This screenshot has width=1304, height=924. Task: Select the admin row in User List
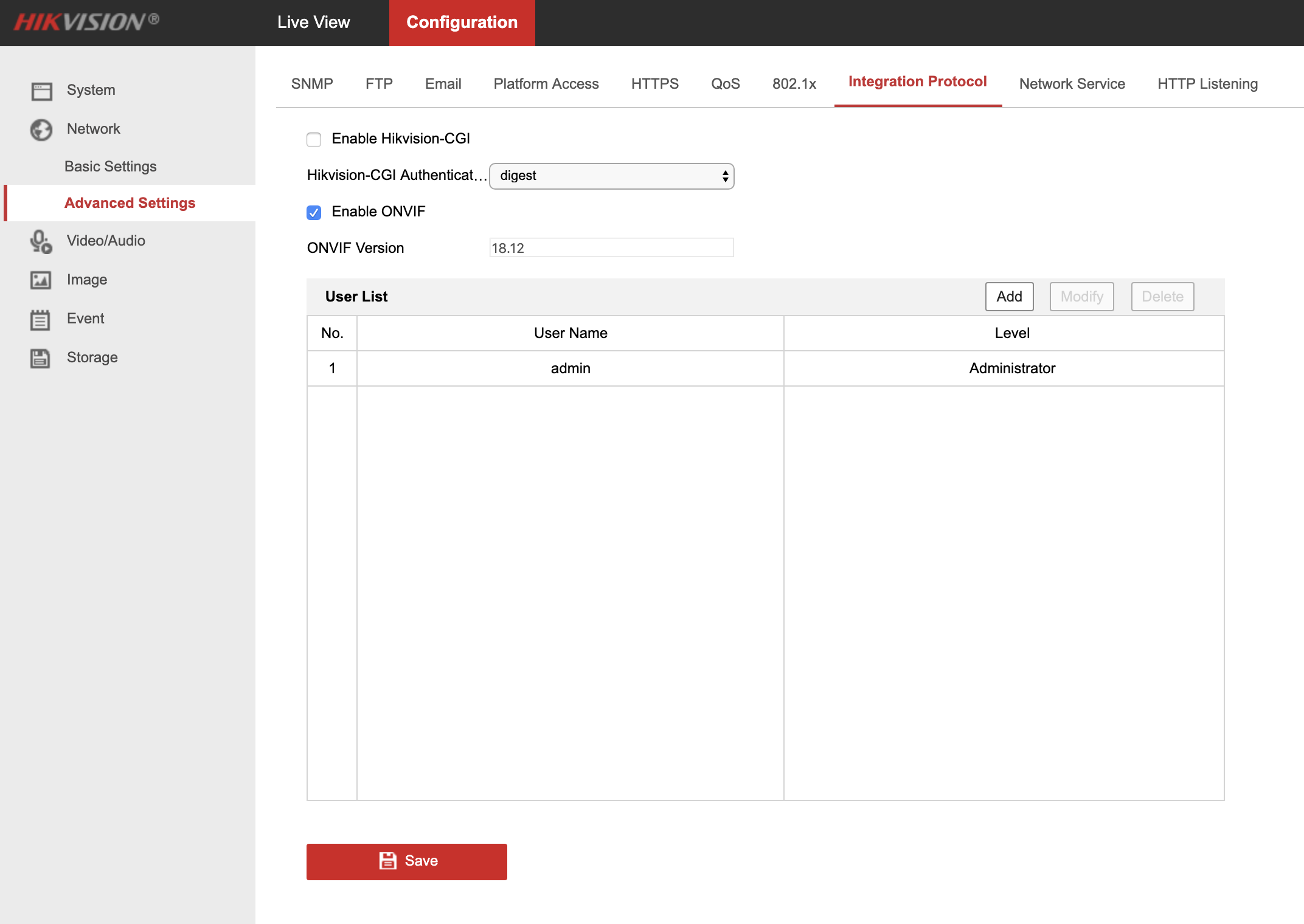570,368
